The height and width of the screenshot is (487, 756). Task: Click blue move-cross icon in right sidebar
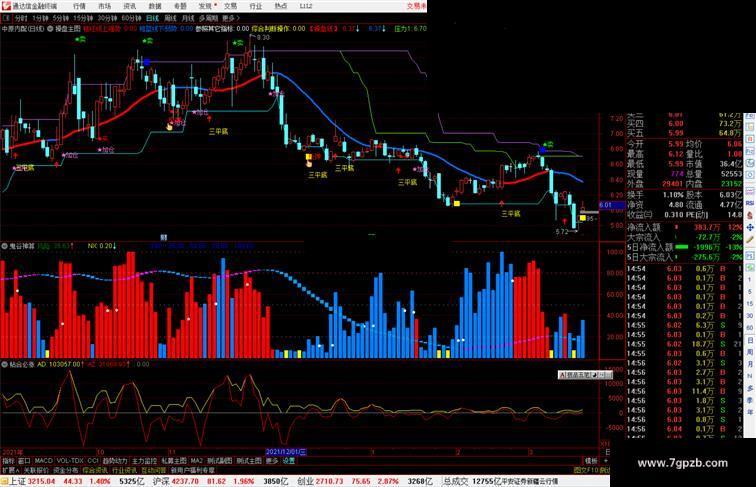tap(750, 227)
